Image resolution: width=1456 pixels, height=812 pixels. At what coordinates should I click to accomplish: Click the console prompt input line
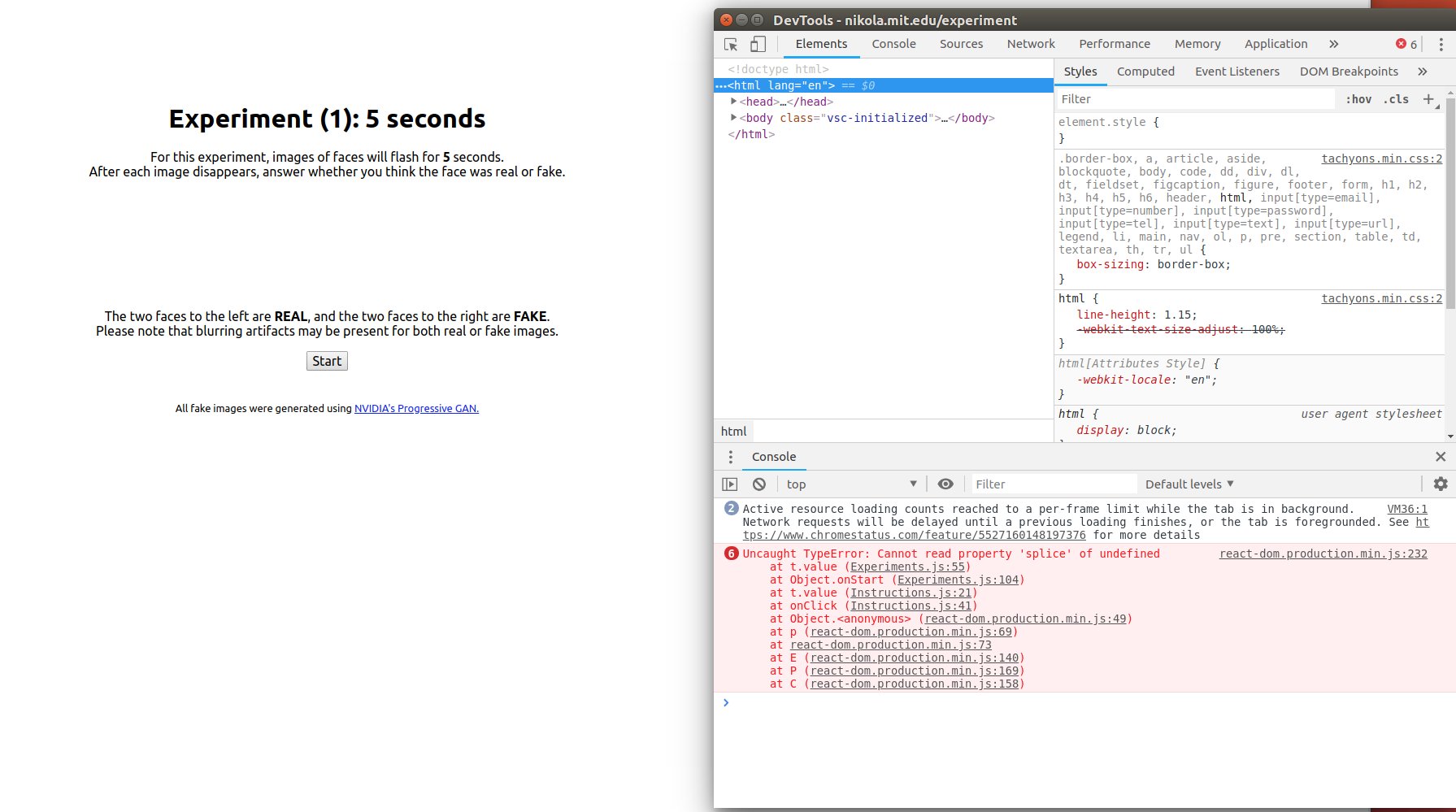click(x=1084, y=702)
